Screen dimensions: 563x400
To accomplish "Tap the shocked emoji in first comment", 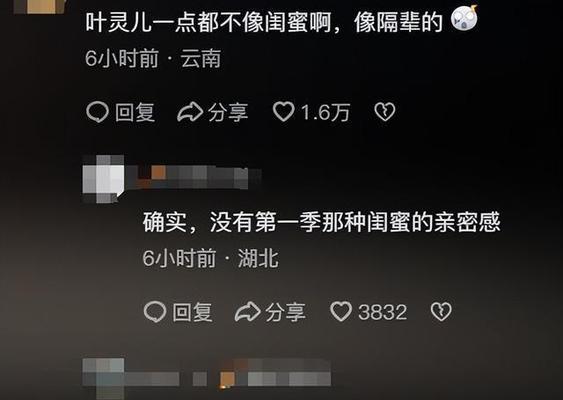I will [465, 18].
